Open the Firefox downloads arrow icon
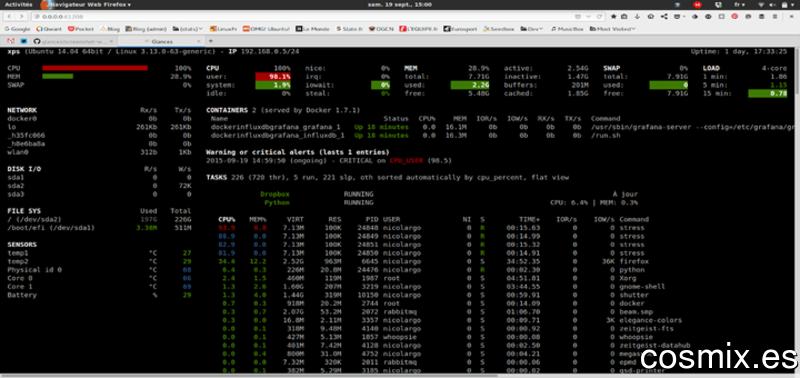The height and width of the screenshot is (378, 800). [638, 16]
